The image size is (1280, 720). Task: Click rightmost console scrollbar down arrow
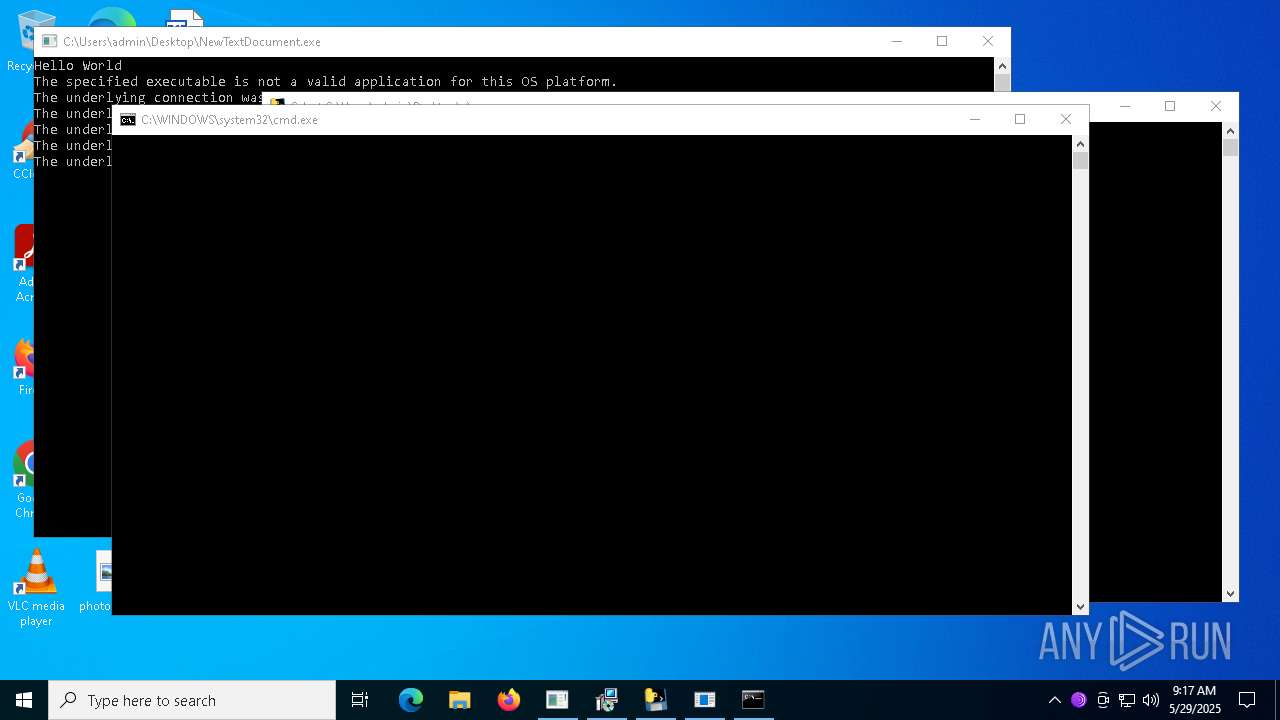click(1230, 593)
